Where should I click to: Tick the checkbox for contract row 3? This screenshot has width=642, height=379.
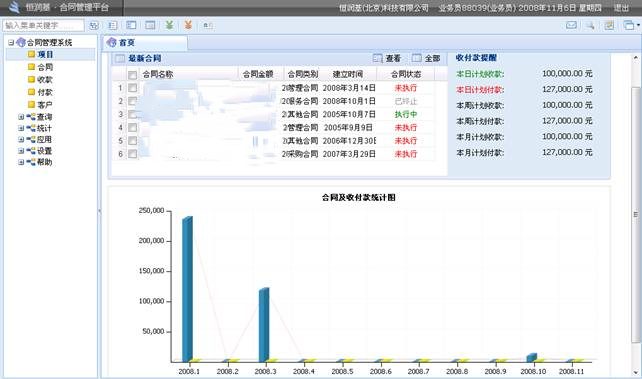tap(132, 114)
